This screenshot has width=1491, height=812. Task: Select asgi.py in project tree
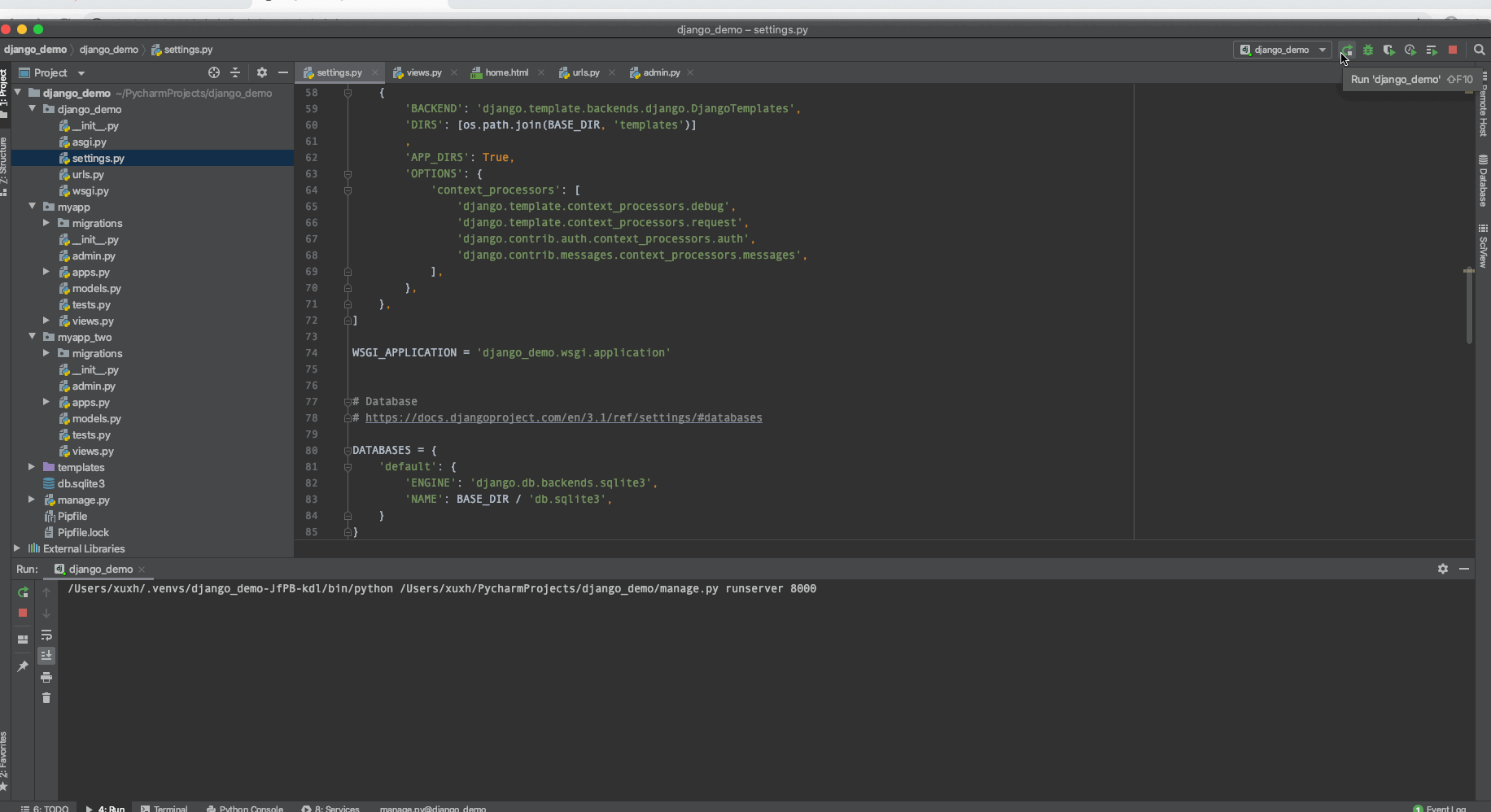pos(89,142)
